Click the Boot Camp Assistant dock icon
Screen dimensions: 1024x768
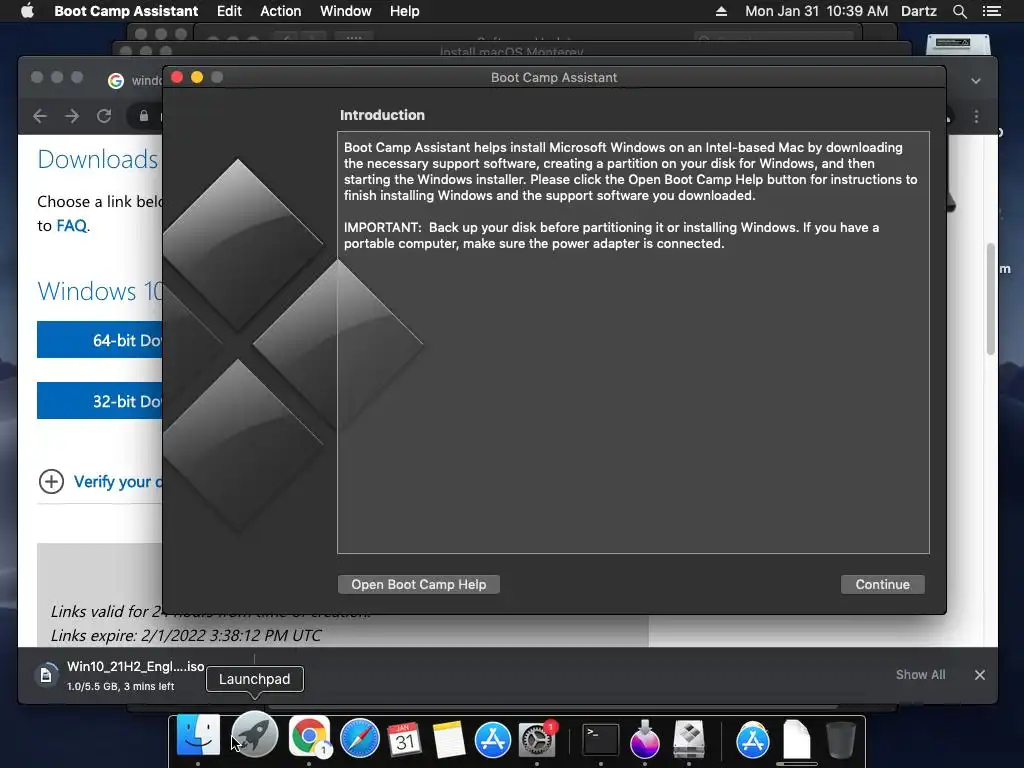coord(688,739)
